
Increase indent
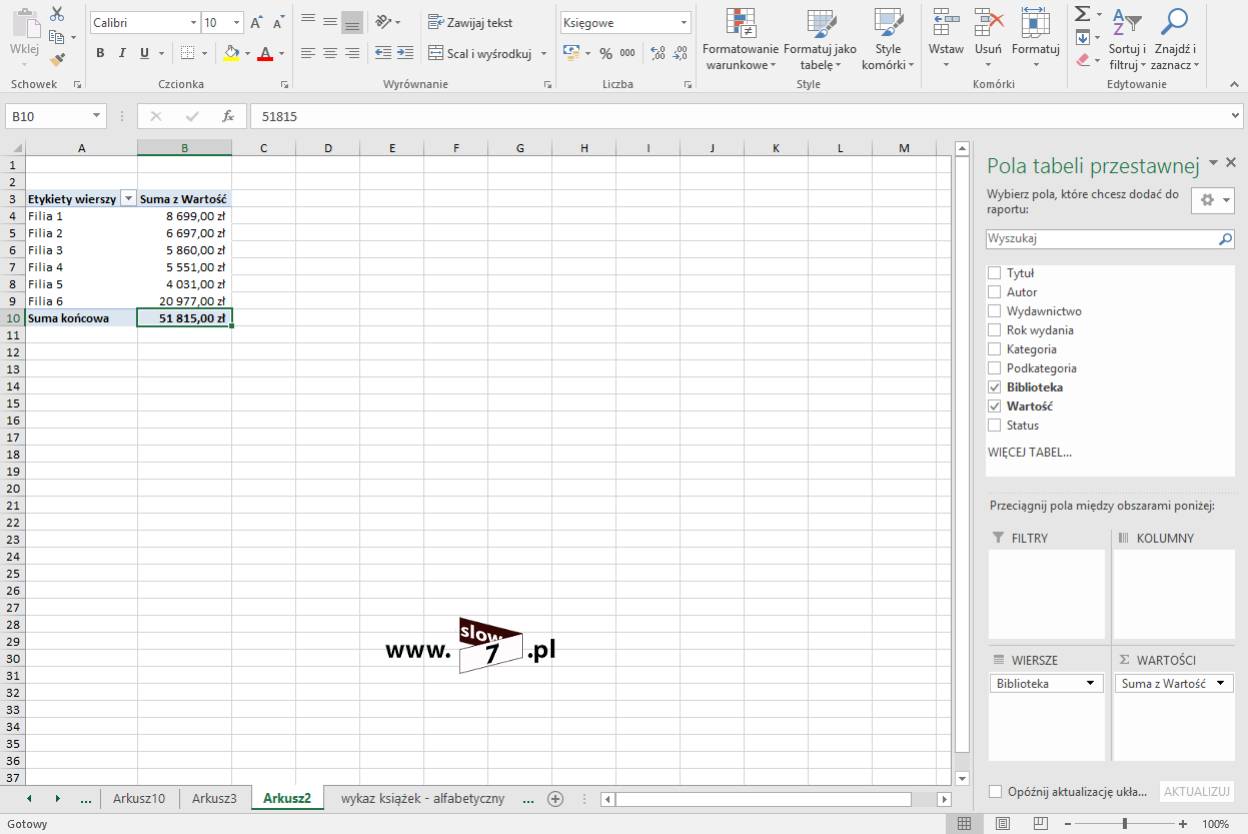coord(405,53)
